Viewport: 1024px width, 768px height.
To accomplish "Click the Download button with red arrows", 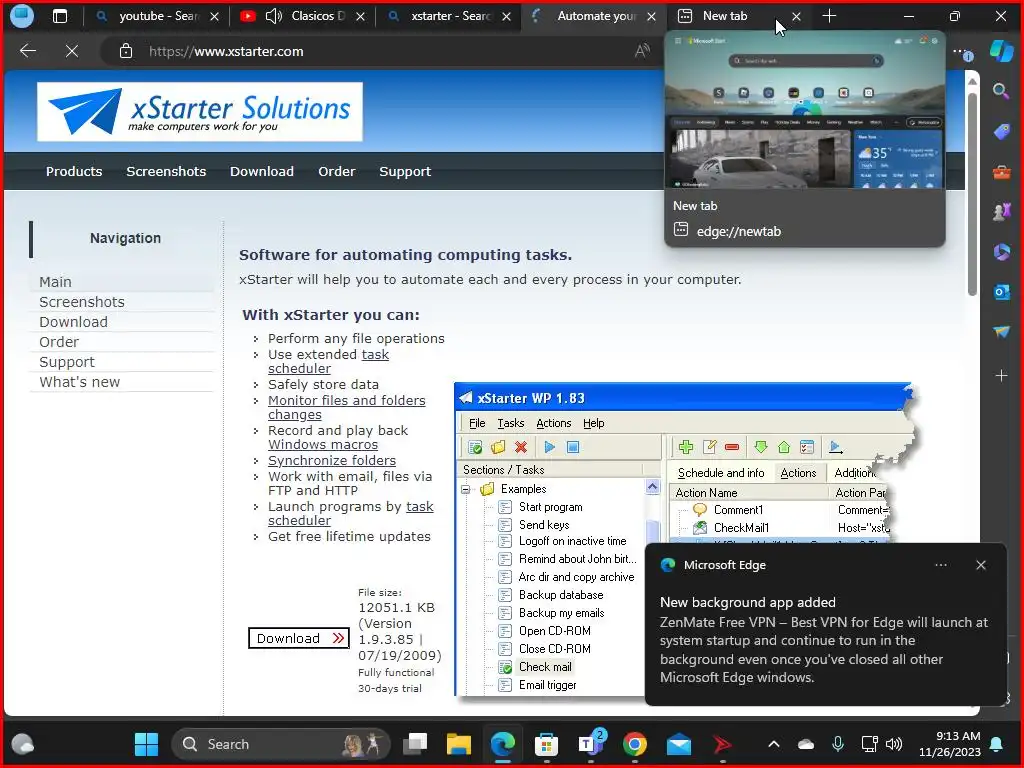I will [x=299, y=638].
